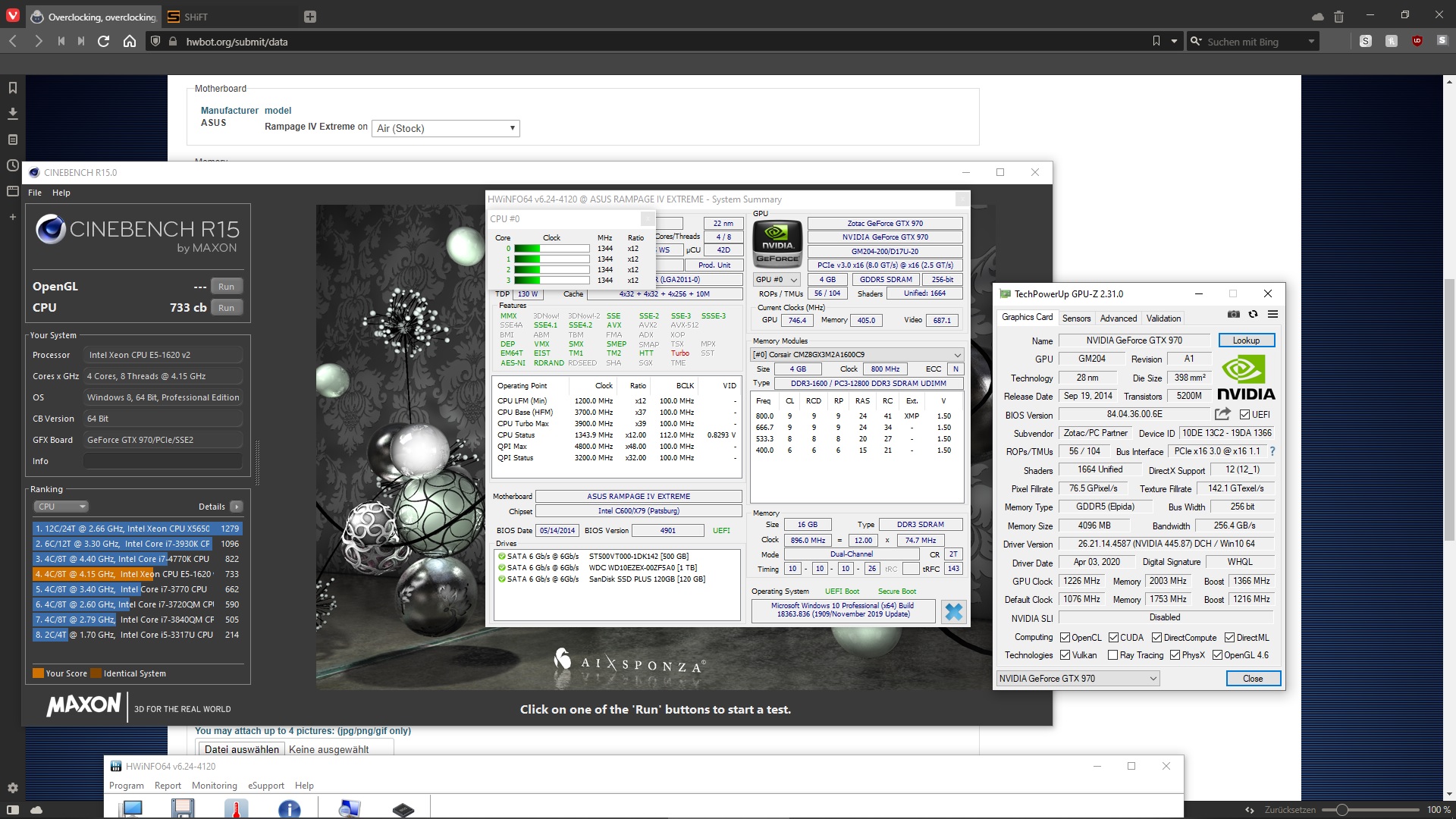This screenshot has width=1456, height=819.
Task: Open the closed tabs trash can
Action: (1339, 16)
